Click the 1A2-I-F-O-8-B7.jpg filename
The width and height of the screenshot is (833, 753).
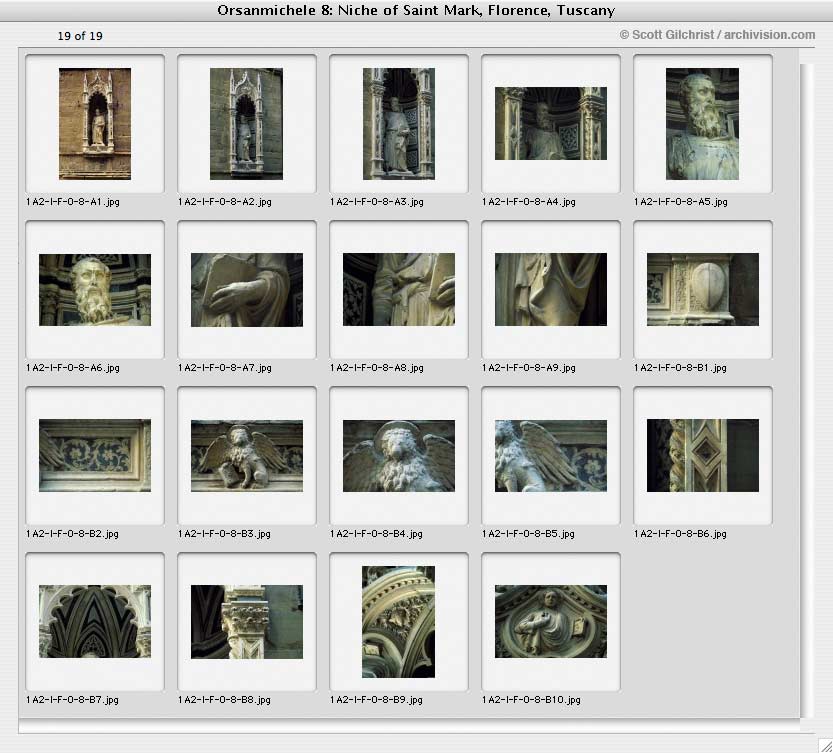72,700
